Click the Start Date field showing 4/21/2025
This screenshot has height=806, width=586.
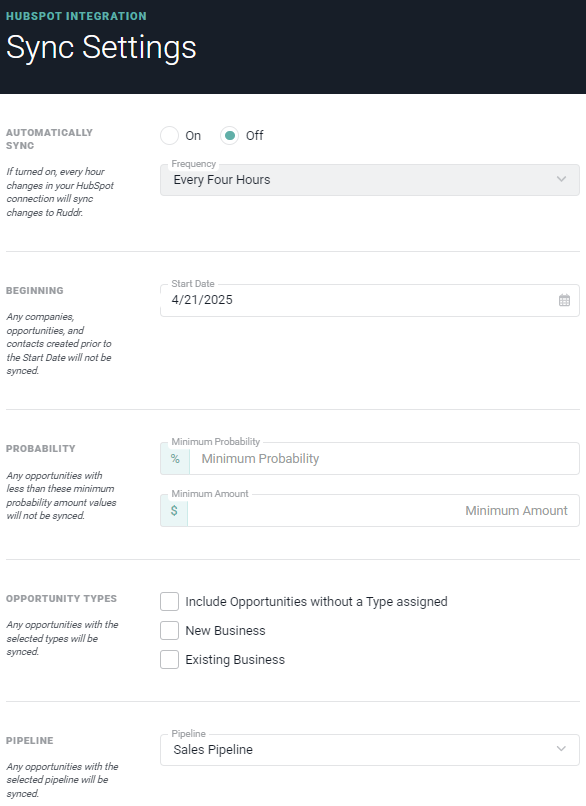point(370,300)
